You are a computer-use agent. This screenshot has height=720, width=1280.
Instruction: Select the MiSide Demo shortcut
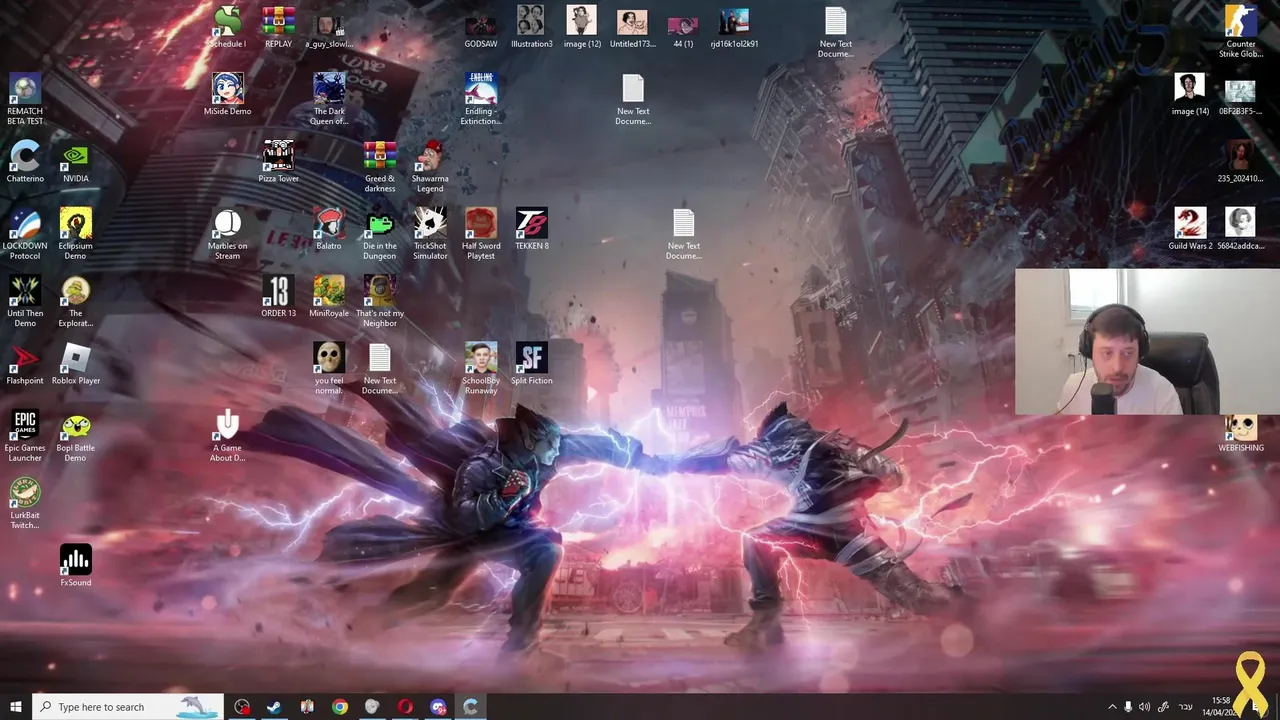pyautogui.click(x=227, y=94)
